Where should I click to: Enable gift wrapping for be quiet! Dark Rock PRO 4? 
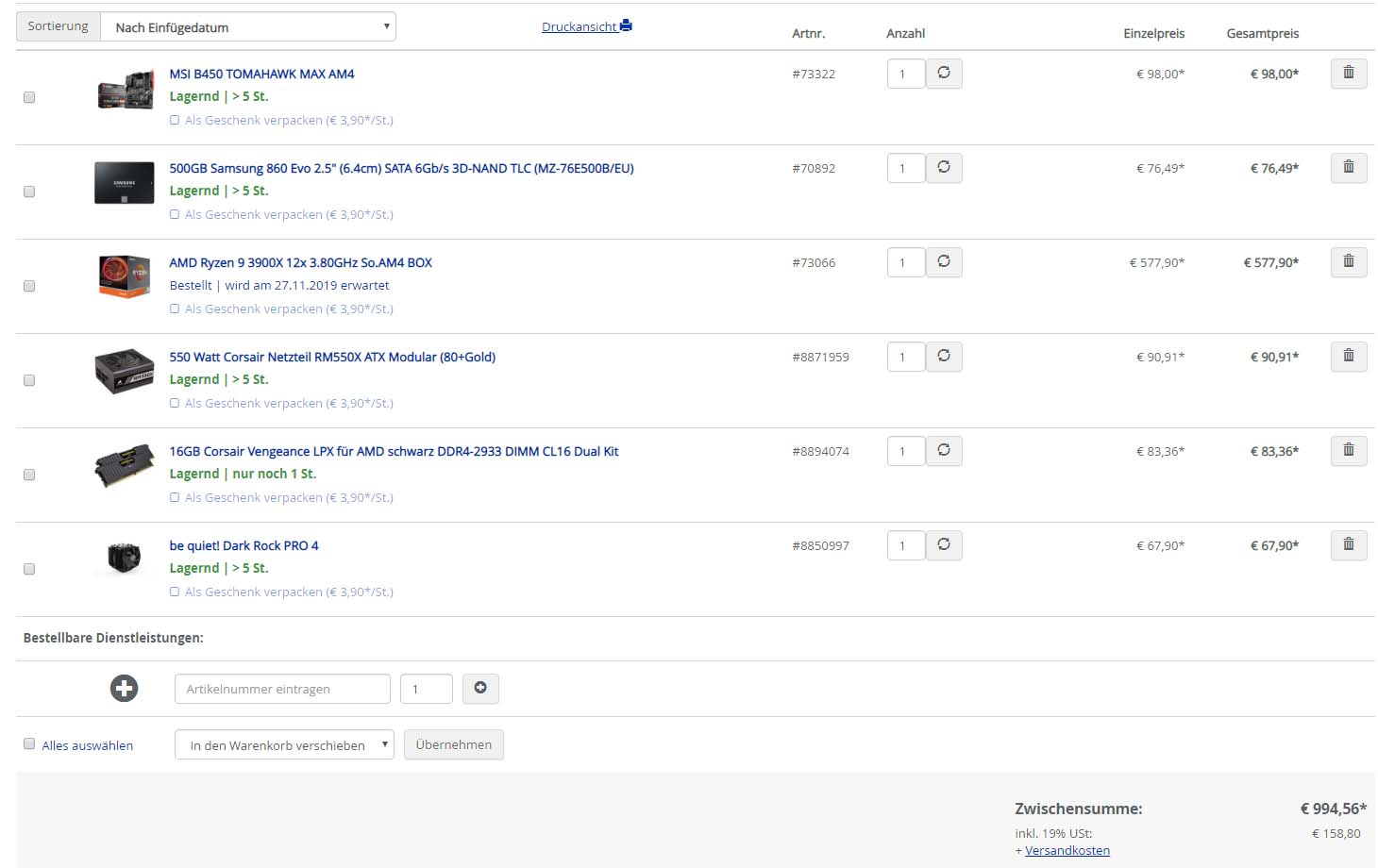(175, 592)
